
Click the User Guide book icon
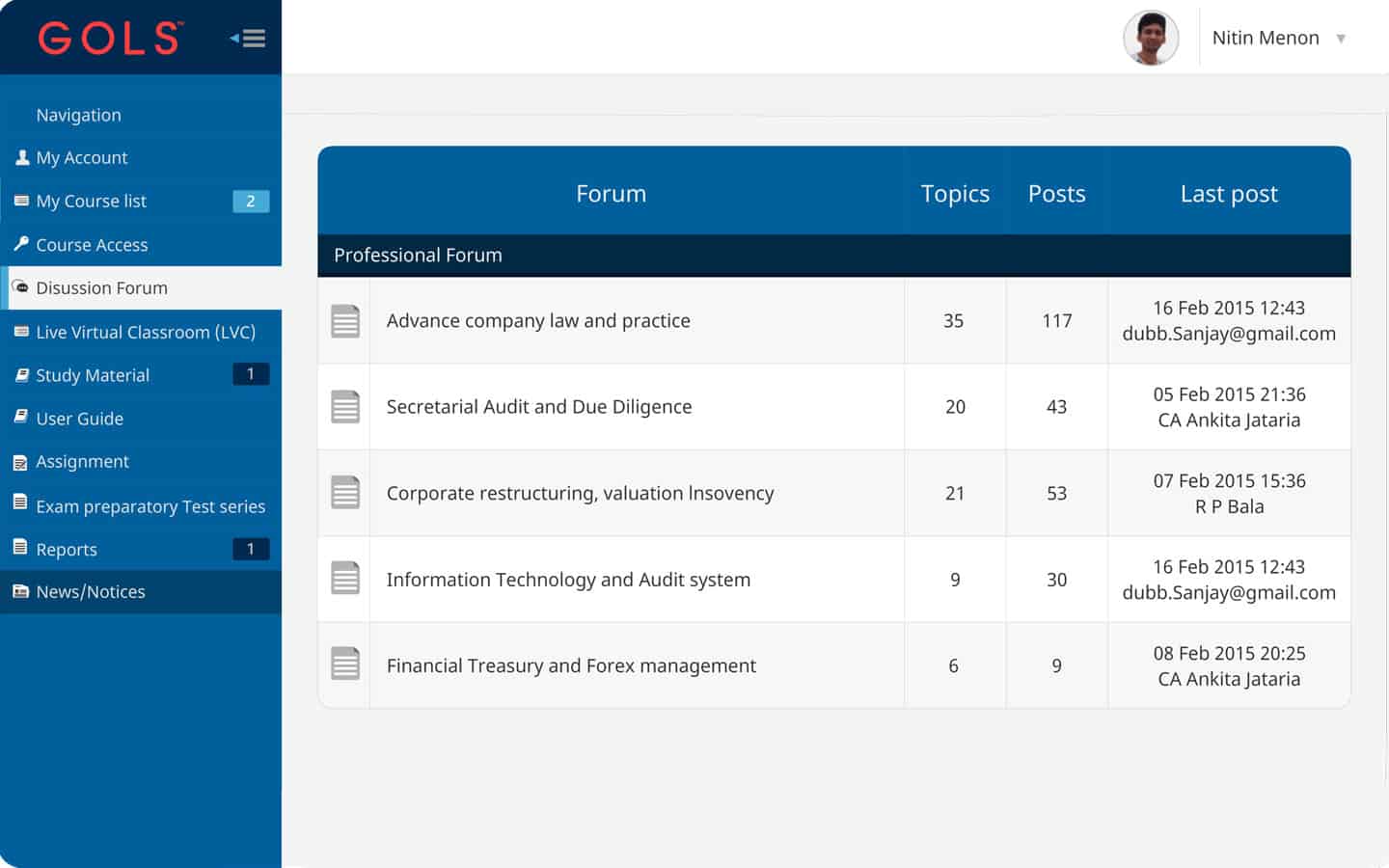20,417
